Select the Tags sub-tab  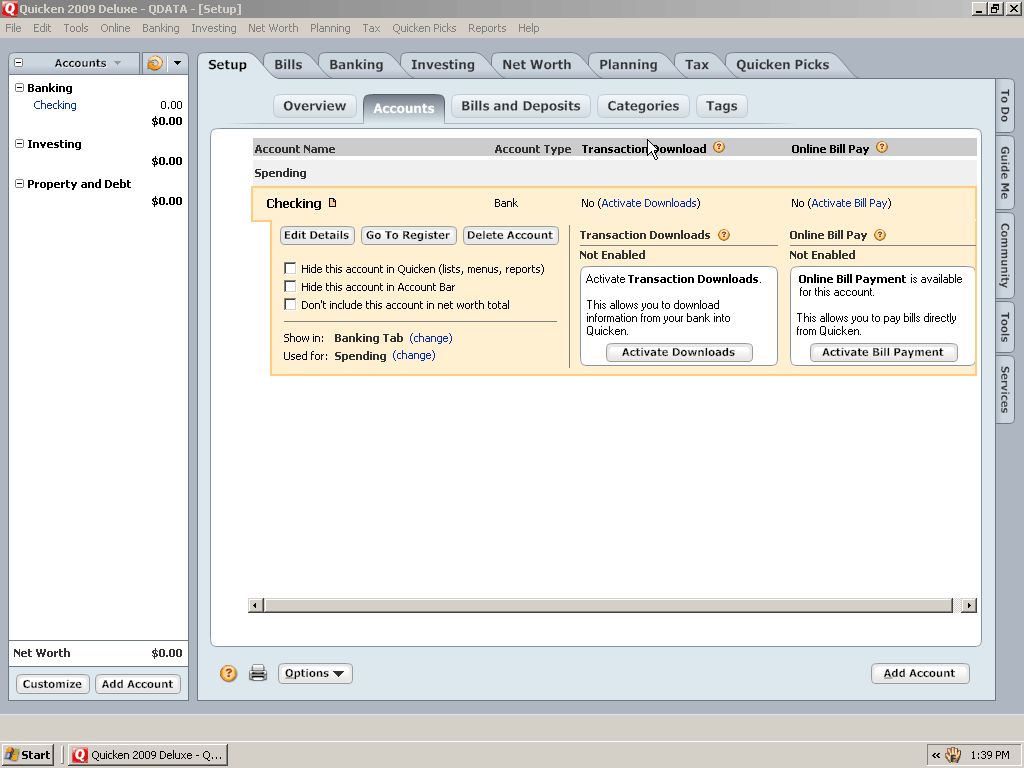click(721, 106)
